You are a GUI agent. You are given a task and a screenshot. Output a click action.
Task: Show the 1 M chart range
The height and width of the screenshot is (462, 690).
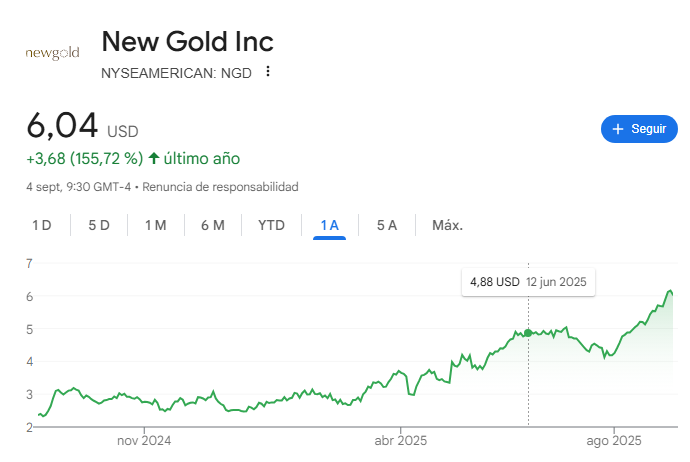coord(155,225)
